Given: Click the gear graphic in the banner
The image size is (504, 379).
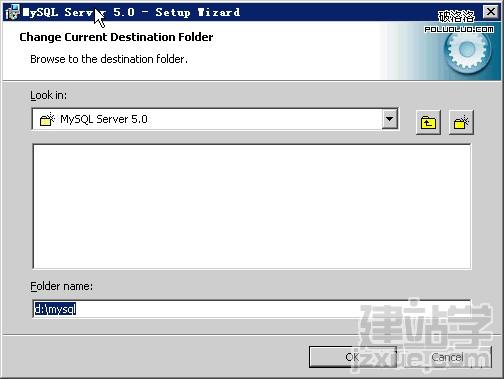Looking at the screenshot, I should pos(467,50).
